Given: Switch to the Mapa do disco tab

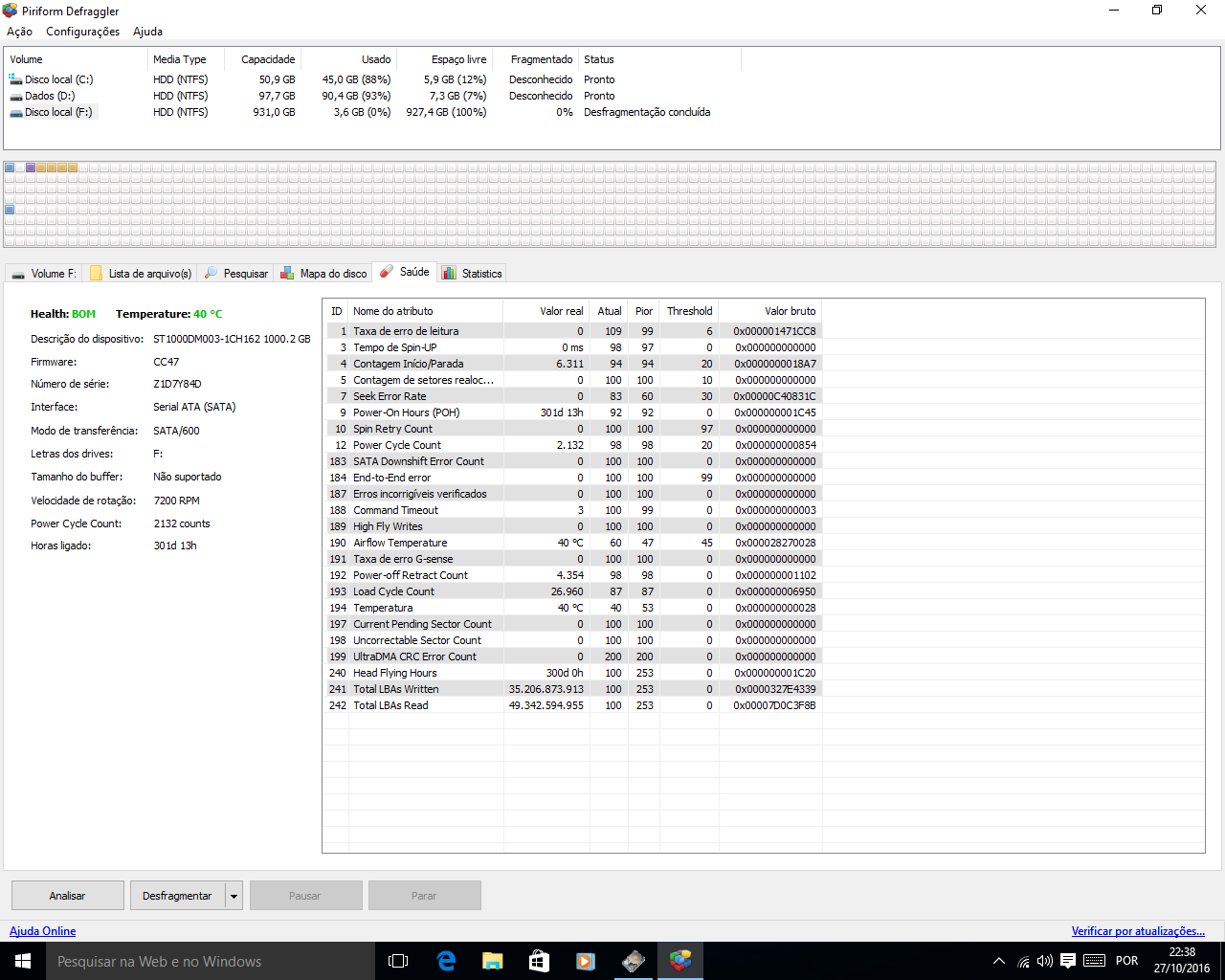Looking at the screenshot, I should (323, 274).
